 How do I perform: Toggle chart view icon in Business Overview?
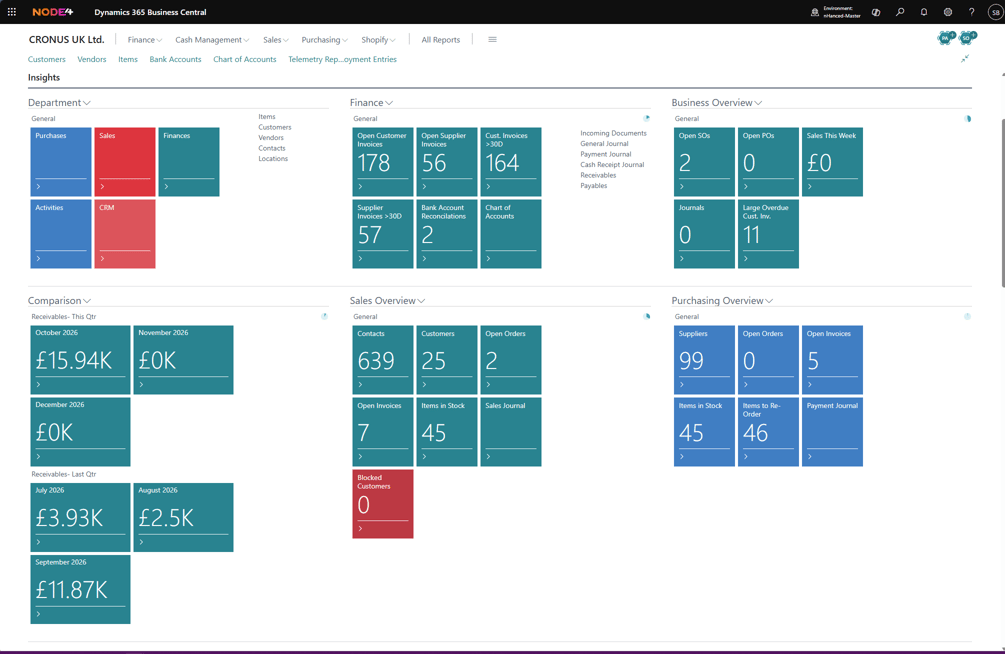pyautogui.click(x=968, y=119)
